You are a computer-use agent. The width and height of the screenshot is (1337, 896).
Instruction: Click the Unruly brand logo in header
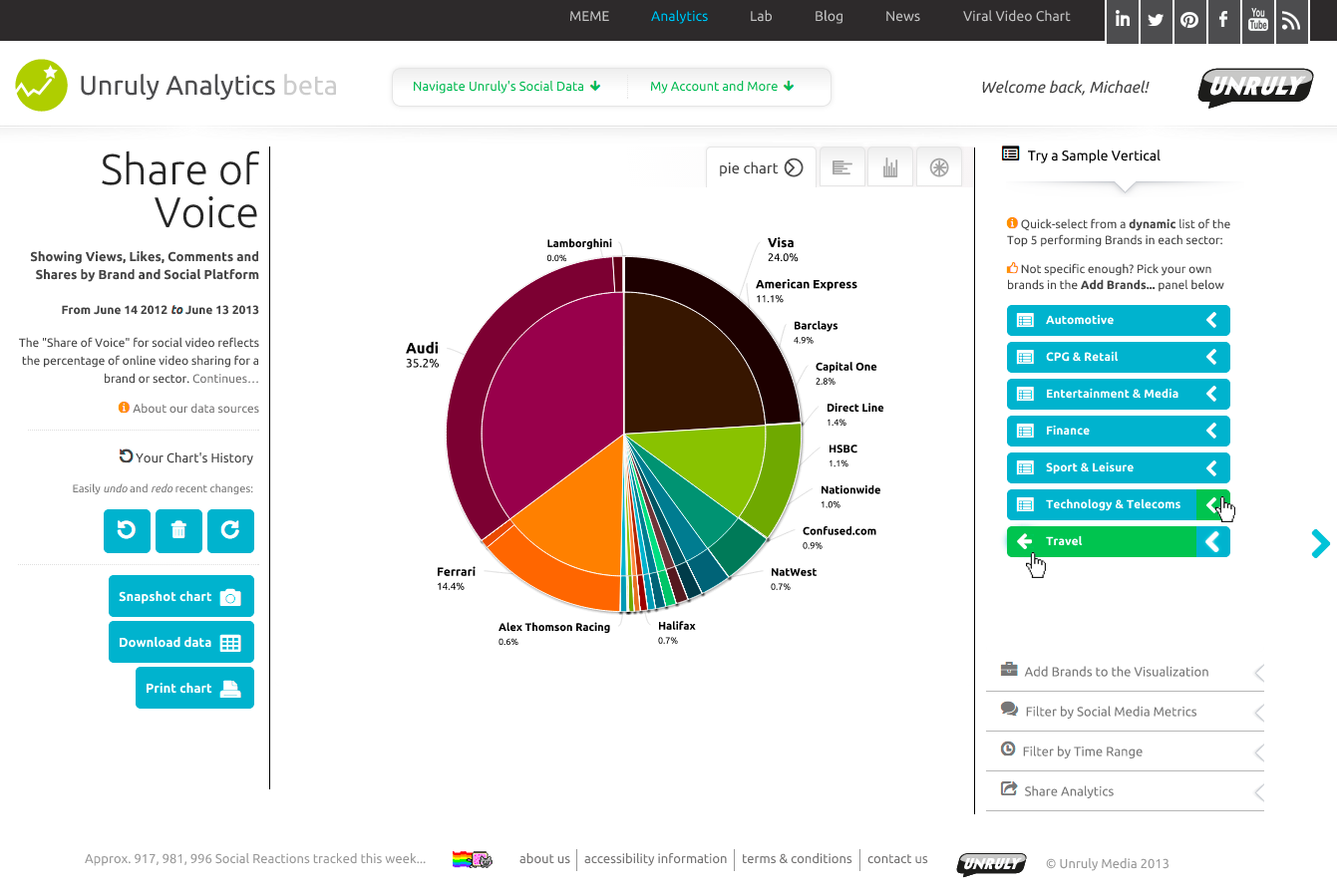1256,87
